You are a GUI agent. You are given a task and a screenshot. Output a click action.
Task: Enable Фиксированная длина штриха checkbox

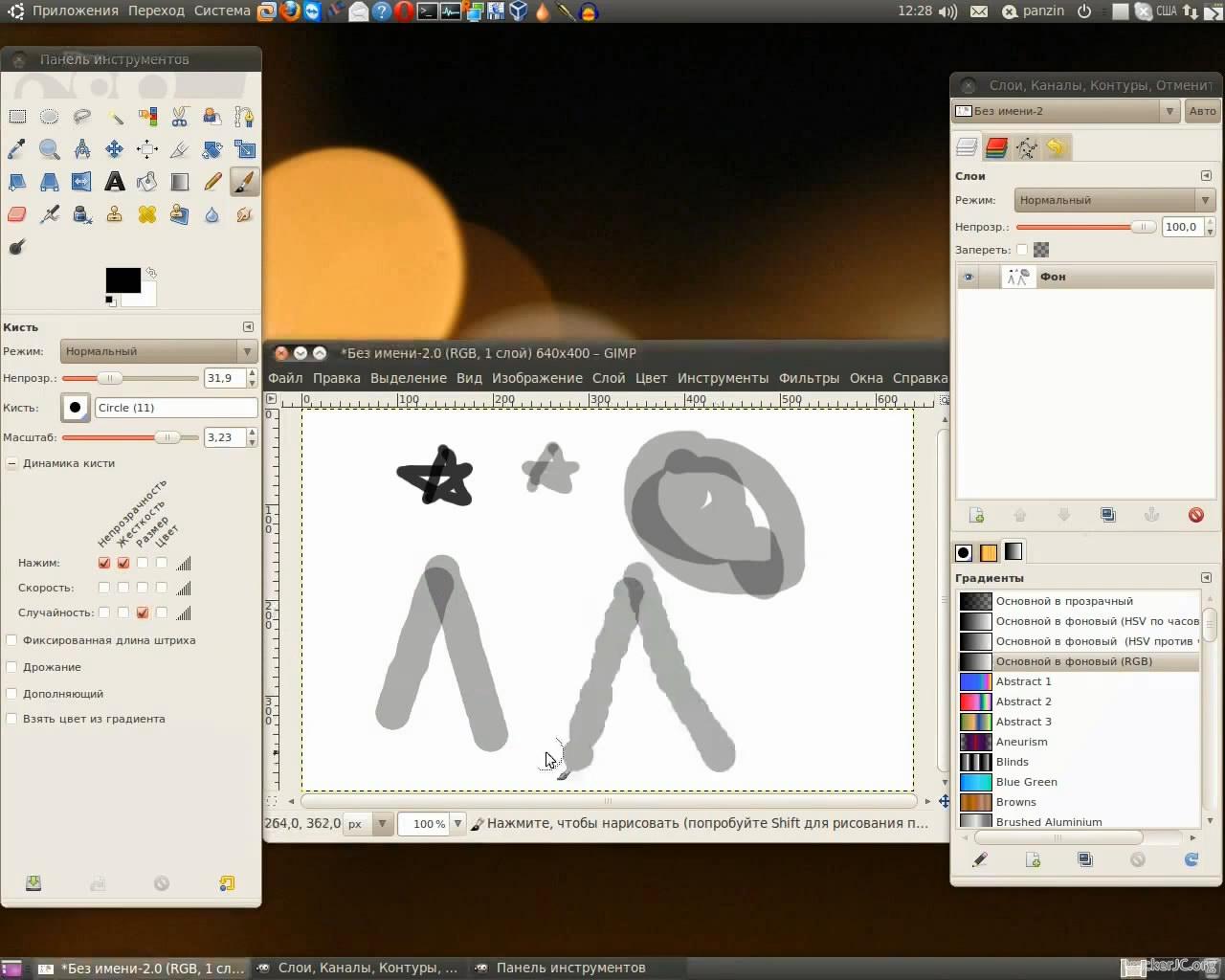[12, 640]
